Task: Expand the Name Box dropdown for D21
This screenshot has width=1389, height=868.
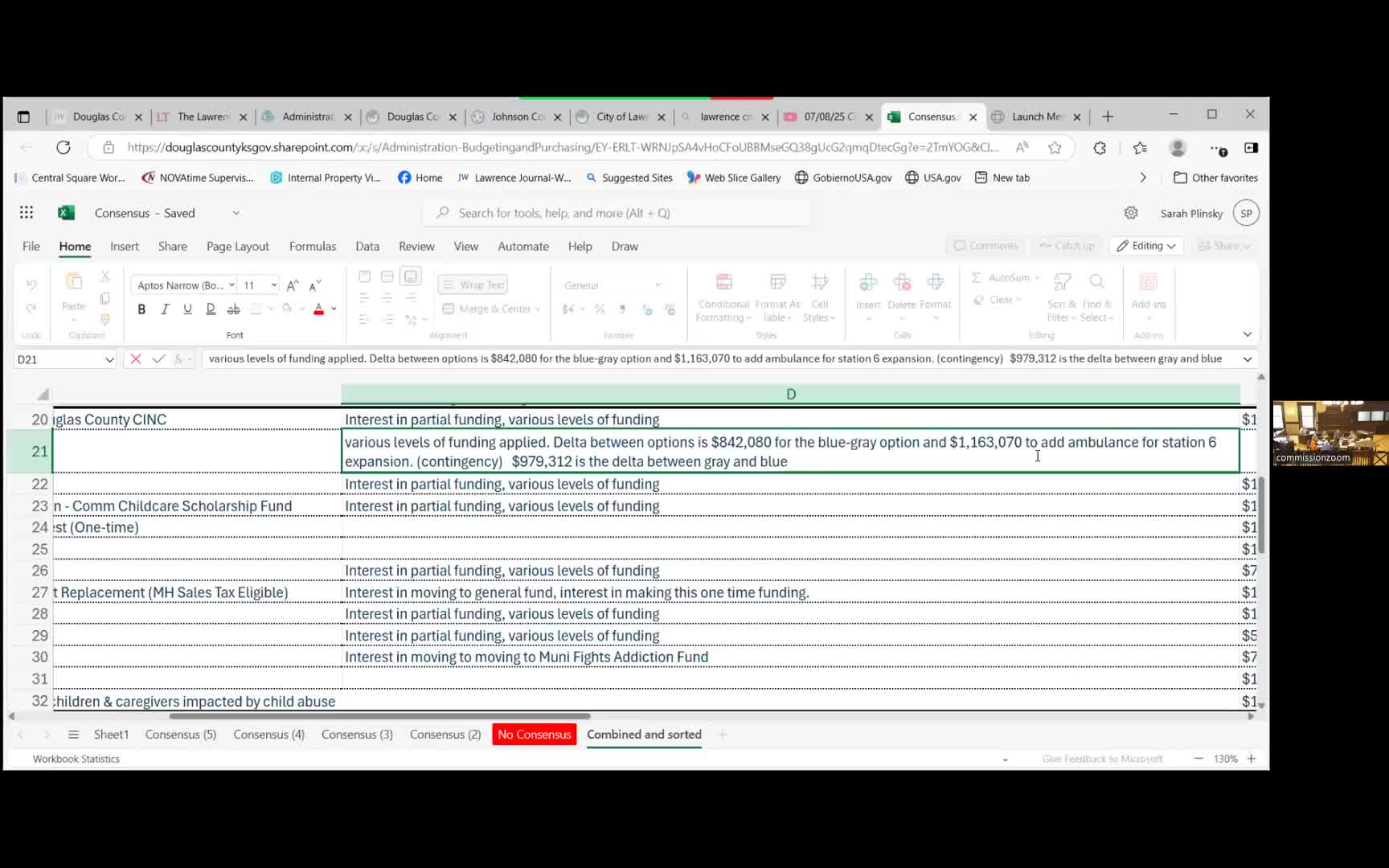Action: (x=109, y=360)
